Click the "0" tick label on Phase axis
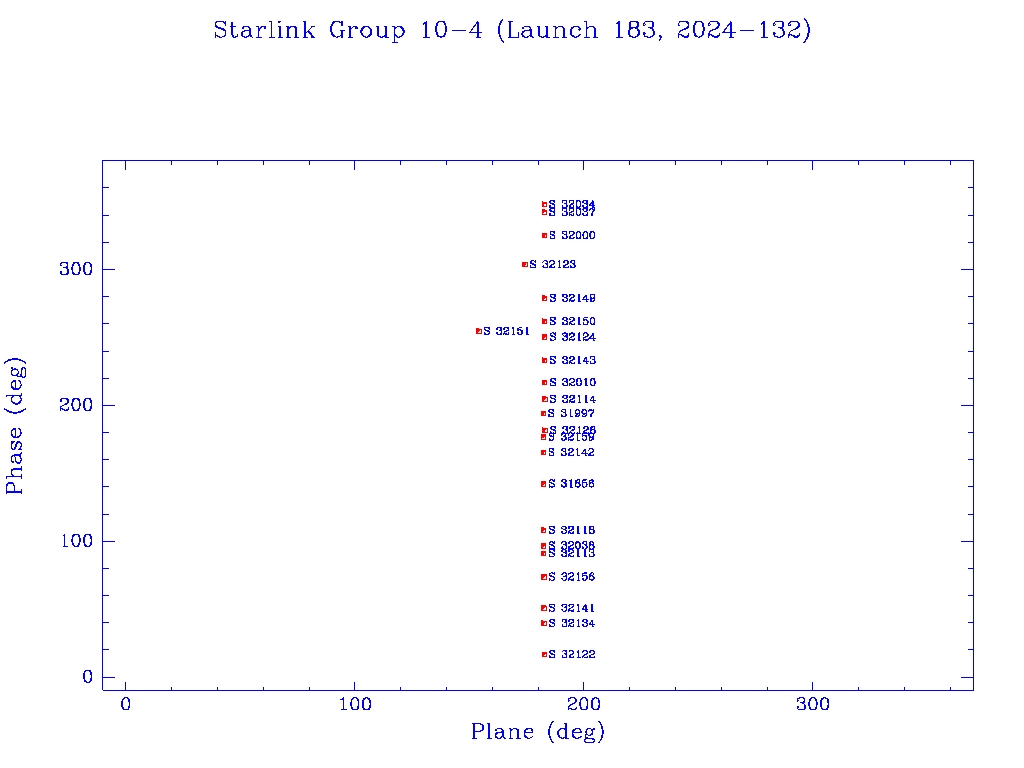Screen dimensions: 1024x768 click(x=88, y=677)
